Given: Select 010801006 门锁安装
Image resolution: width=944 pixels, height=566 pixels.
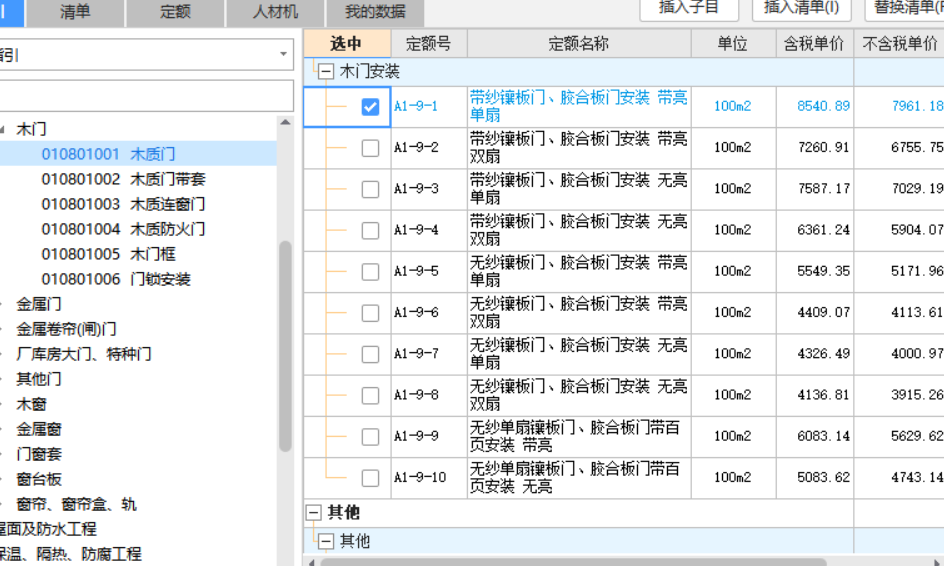Looking at the screenshot, I should click(x=116, y=279).
